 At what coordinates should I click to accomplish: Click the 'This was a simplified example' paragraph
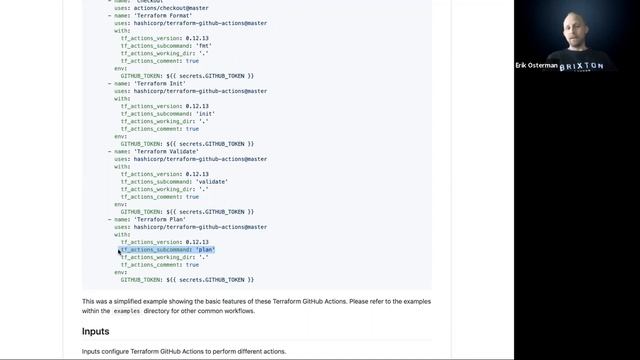coord(256,306)
